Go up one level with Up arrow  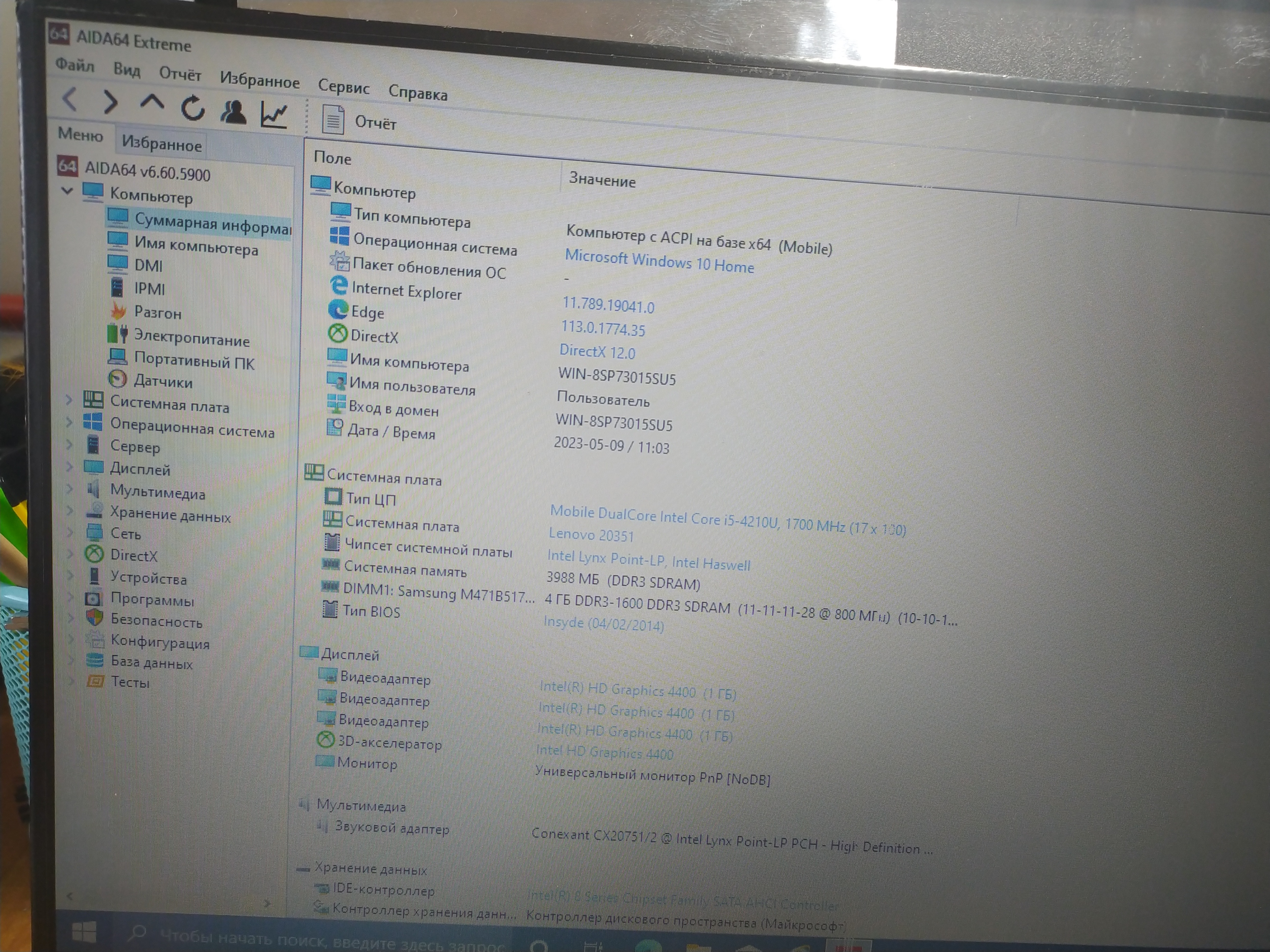[x=151, y=103]
